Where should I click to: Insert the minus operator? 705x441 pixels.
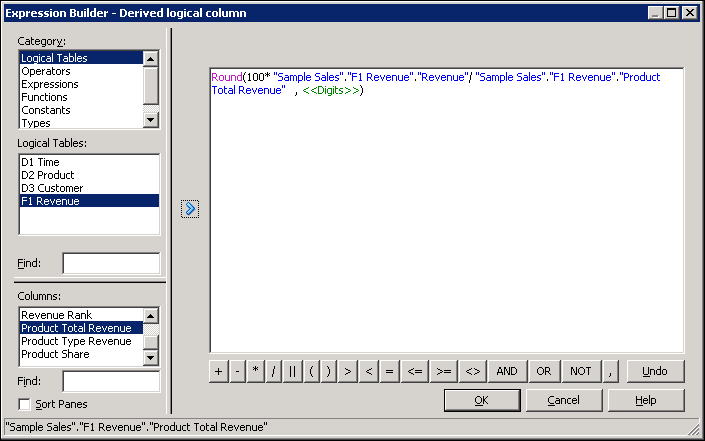(237, 371)
